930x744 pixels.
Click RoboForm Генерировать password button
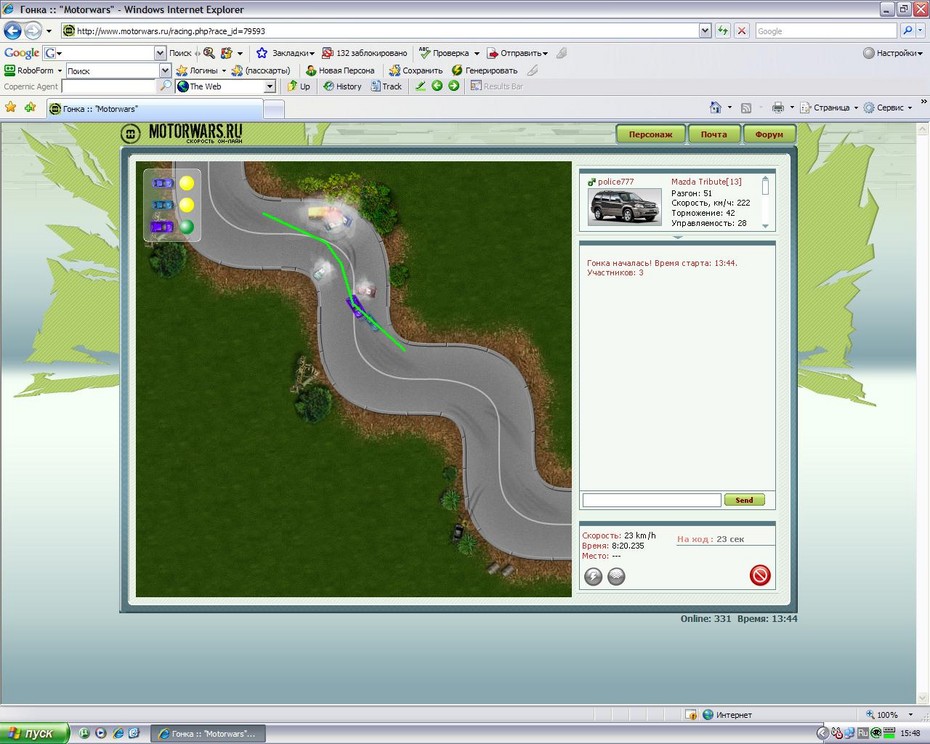pyautogui.click(x=485, y=70)
